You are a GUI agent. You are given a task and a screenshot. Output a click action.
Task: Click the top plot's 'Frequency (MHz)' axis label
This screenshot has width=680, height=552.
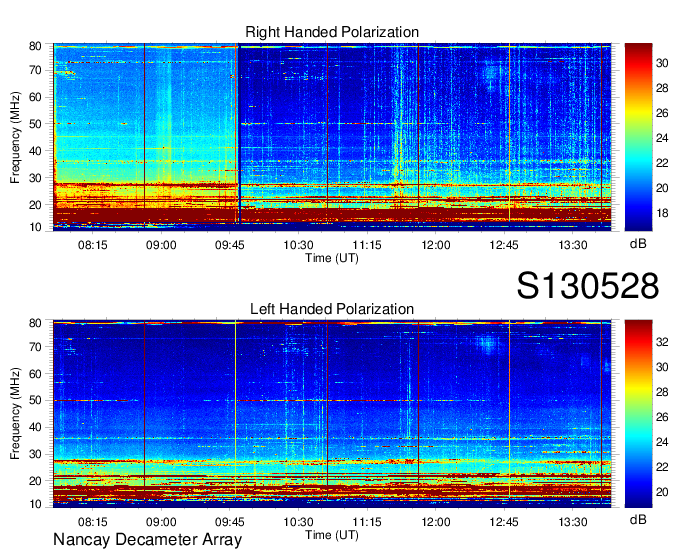tap(15, 137)
